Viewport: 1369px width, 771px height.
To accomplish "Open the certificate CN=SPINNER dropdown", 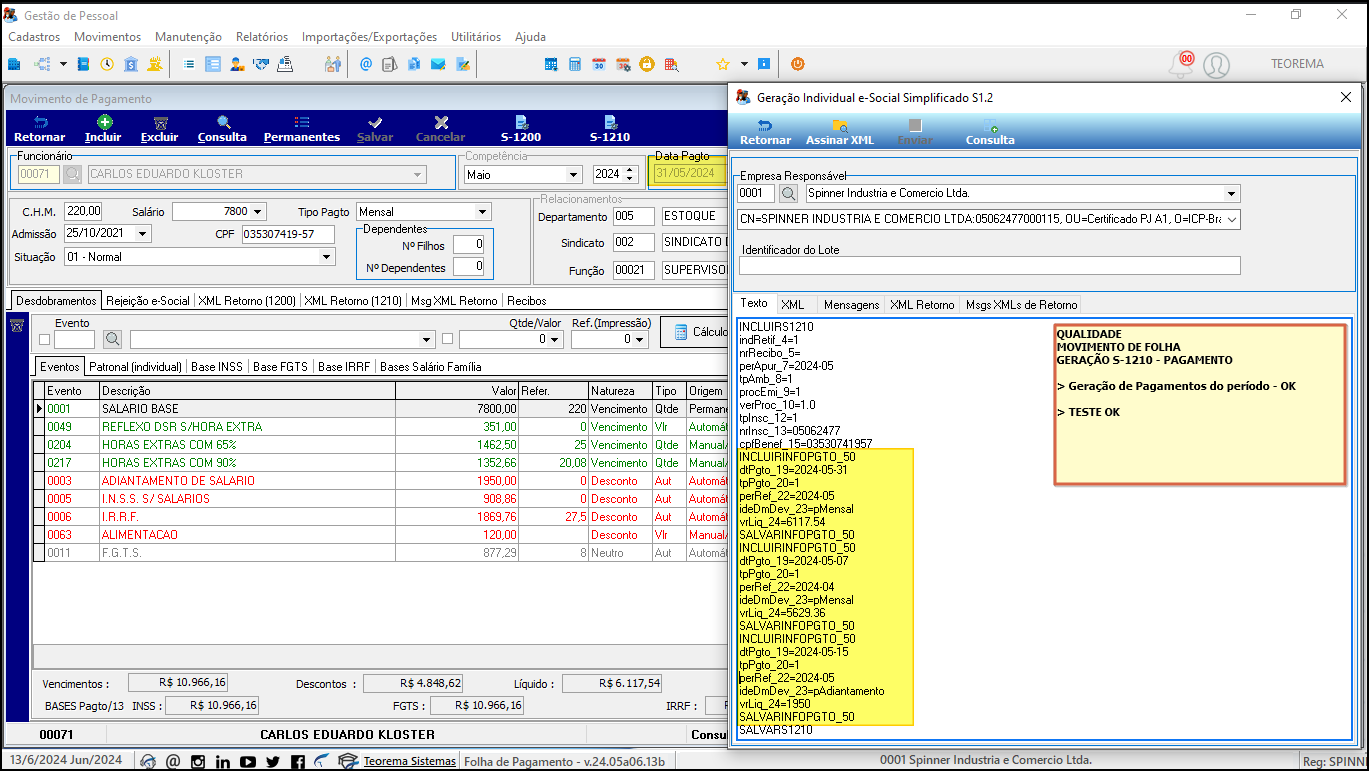I will pos(1232,219).
